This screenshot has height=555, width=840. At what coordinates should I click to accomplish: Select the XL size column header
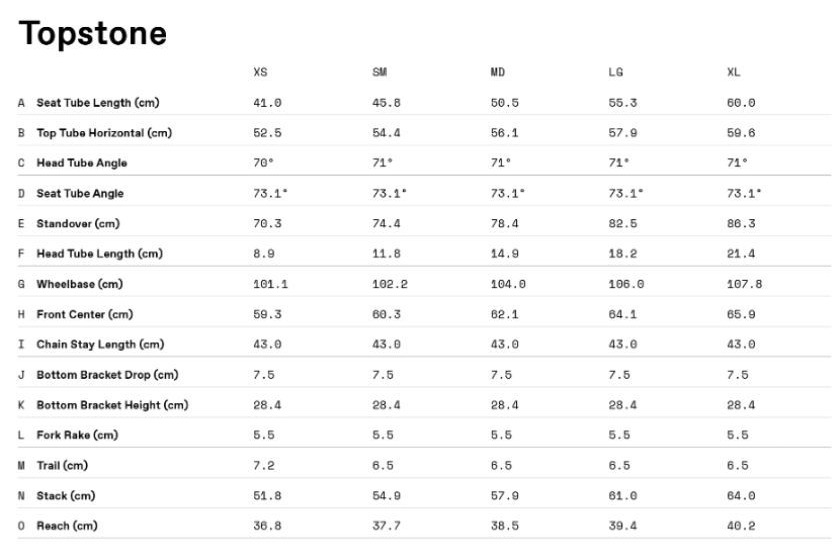pyautogui.click(x=733, y=72)
